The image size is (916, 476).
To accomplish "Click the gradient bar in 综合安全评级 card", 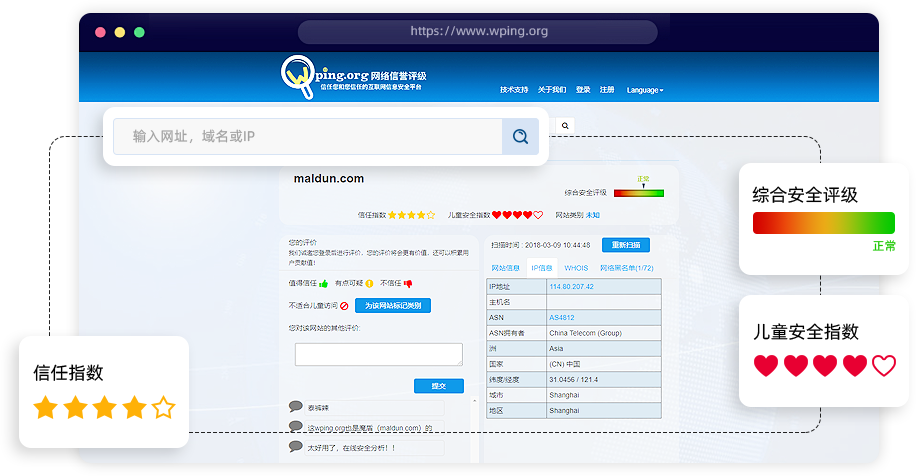I will [824, 223].
